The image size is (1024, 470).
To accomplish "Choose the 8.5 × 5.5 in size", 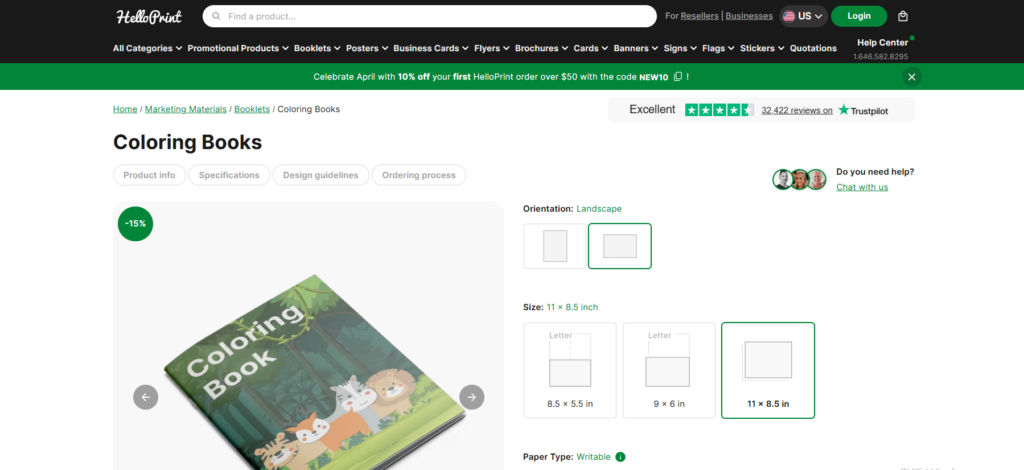I will pos(570,370).
